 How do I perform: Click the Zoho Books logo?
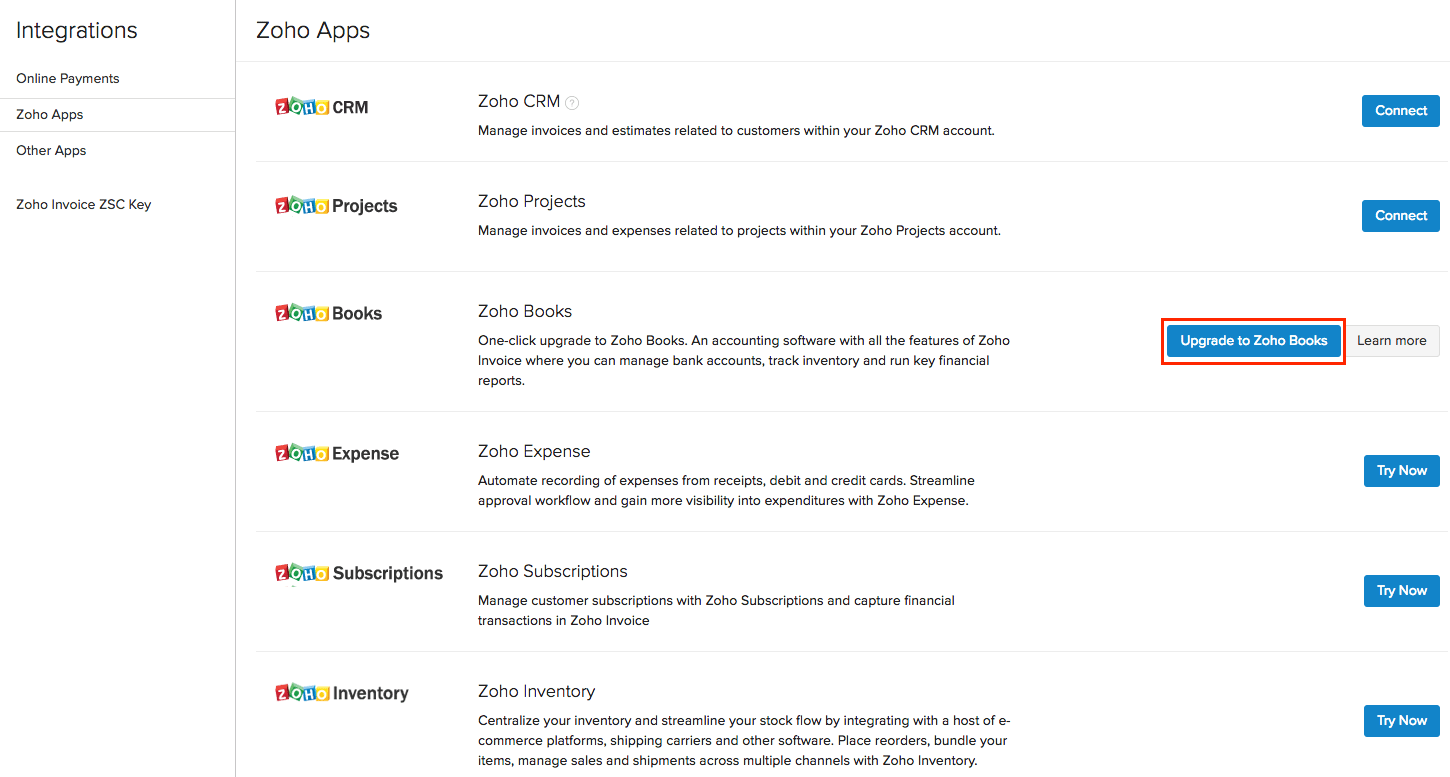click(x=328, y=313)
